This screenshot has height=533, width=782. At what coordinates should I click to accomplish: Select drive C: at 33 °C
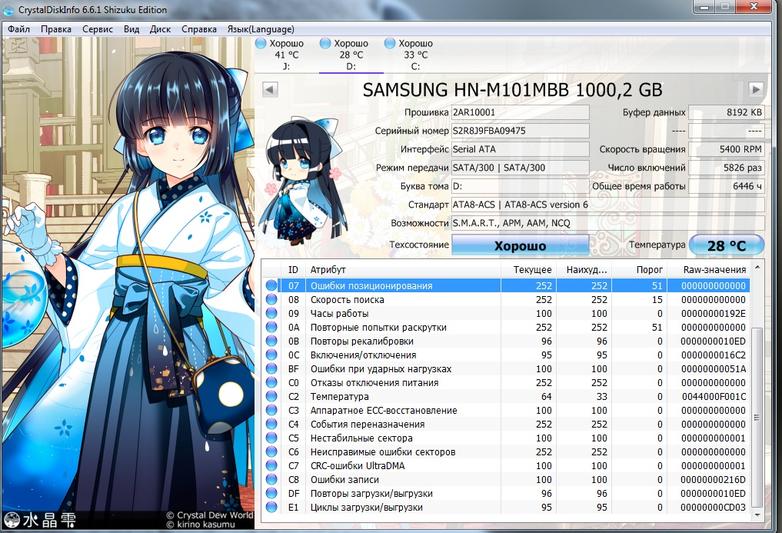click(415, 54)
